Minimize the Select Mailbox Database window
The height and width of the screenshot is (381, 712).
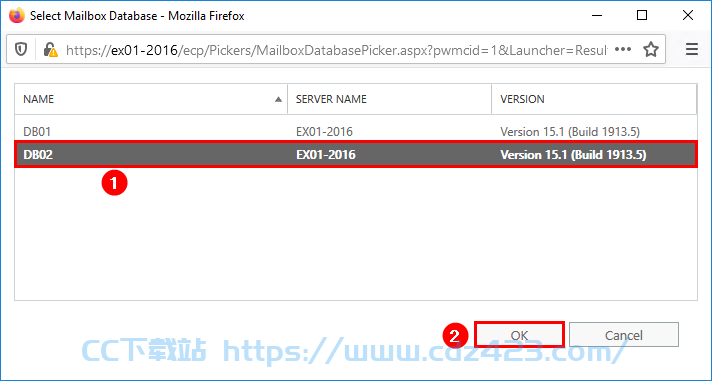click(x=597, y=15)
